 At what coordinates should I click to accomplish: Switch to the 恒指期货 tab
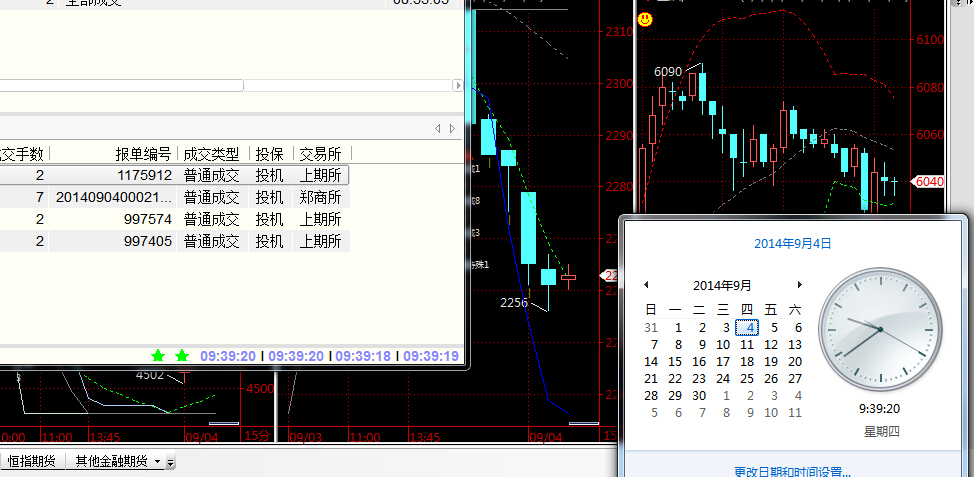click(32, 461)
